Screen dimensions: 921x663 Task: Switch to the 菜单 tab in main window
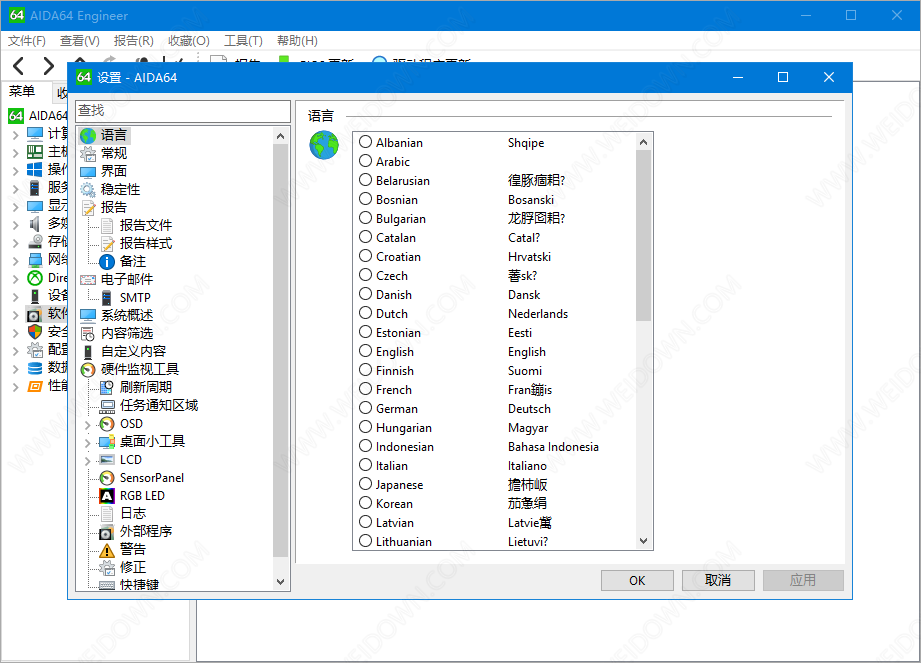(x=22, y=91)
